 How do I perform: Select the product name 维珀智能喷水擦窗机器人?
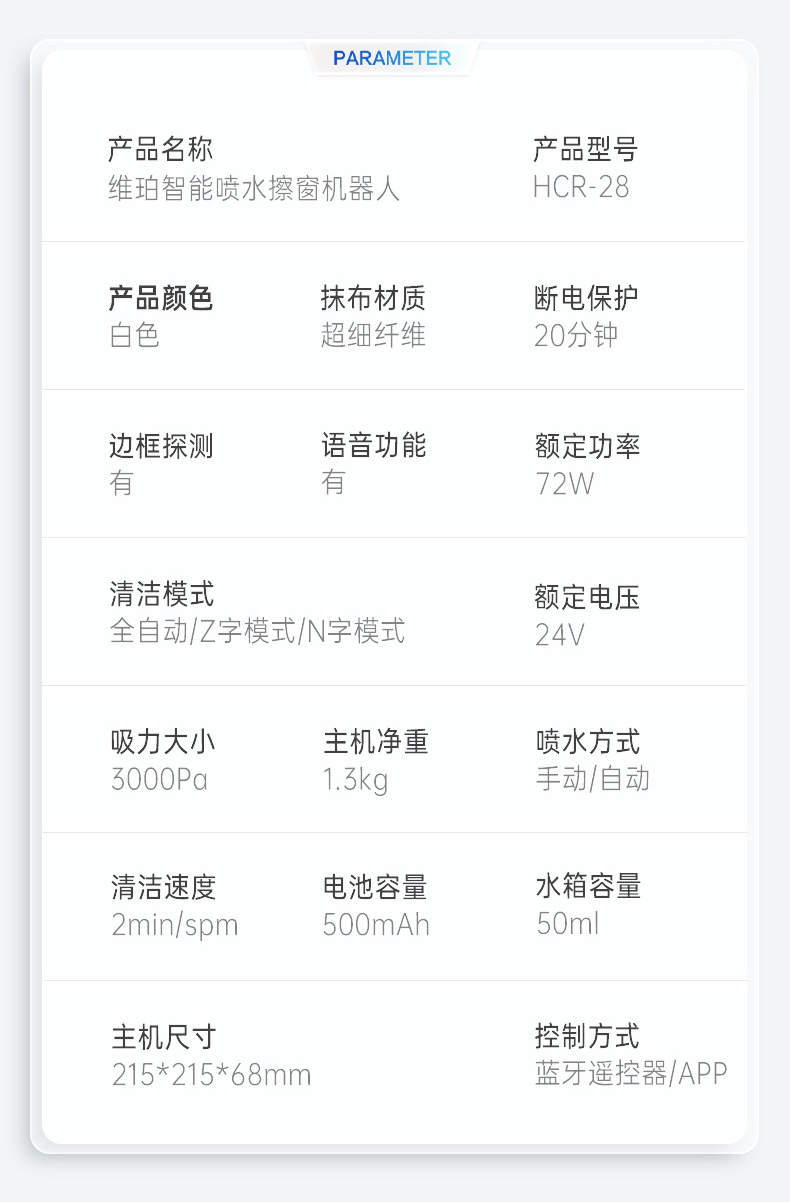pyautogui.click(x=254, y=188)
